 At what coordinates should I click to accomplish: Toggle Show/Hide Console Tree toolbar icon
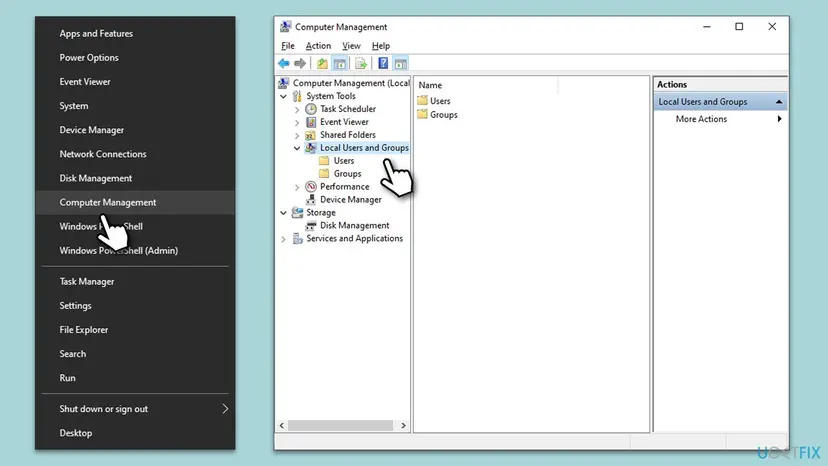click(340, 63)
